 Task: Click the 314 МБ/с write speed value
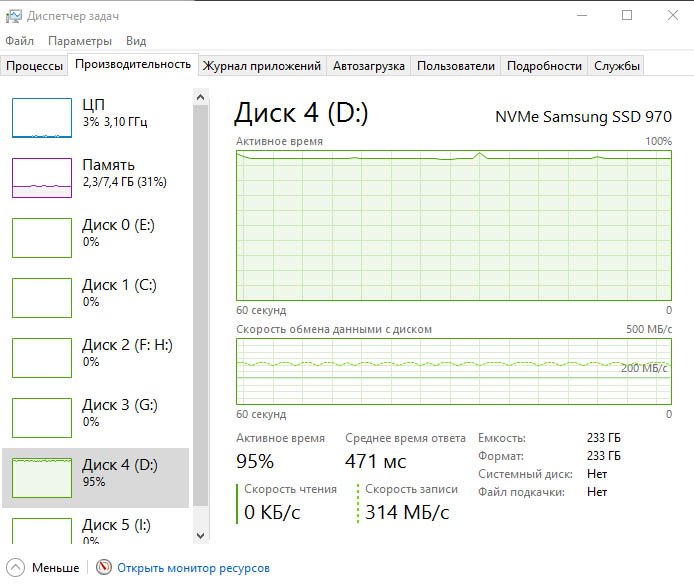coord(407,513)
